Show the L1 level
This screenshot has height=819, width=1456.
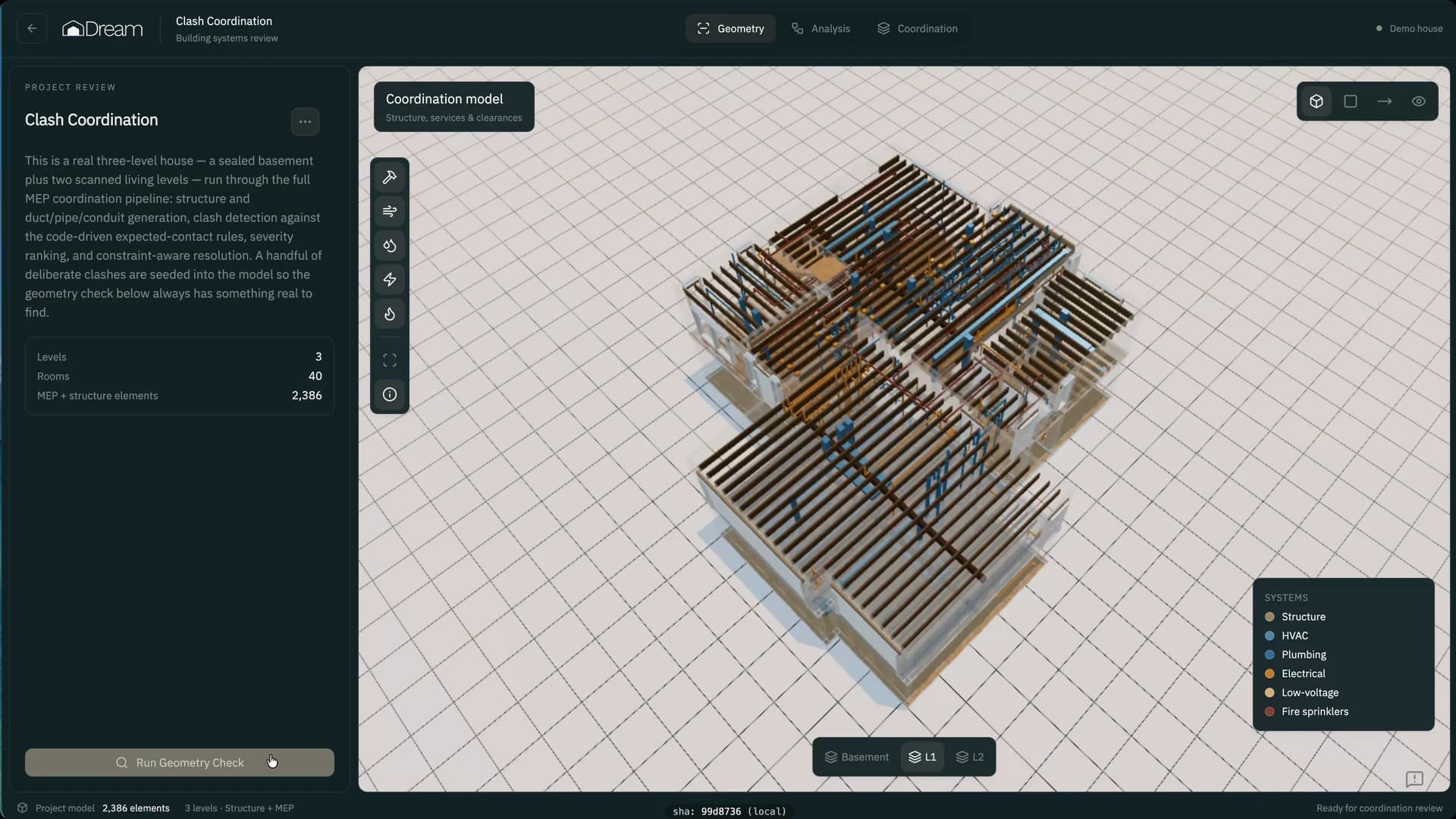(922, 757)
